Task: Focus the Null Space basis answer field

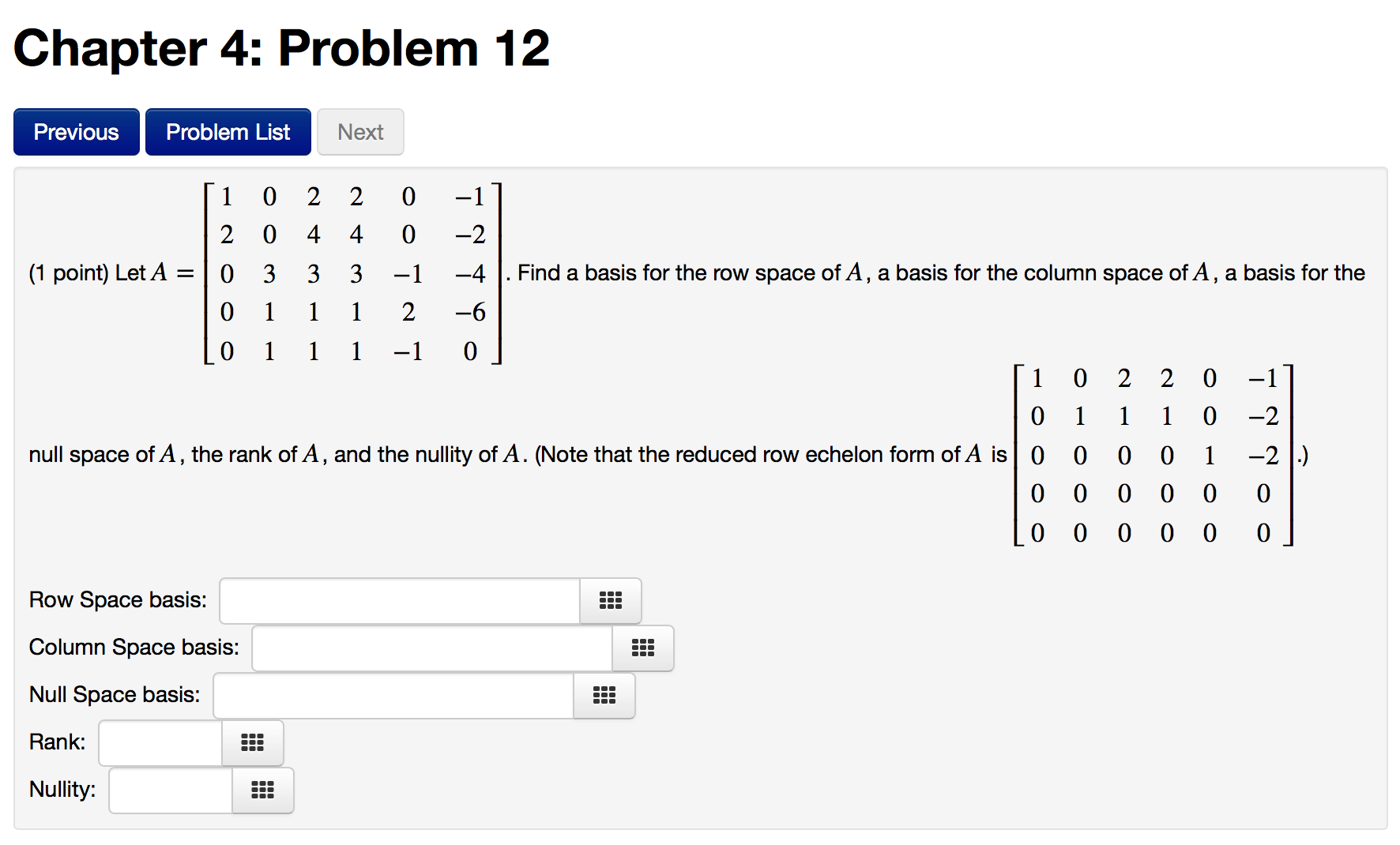Action: click(393, 696)
